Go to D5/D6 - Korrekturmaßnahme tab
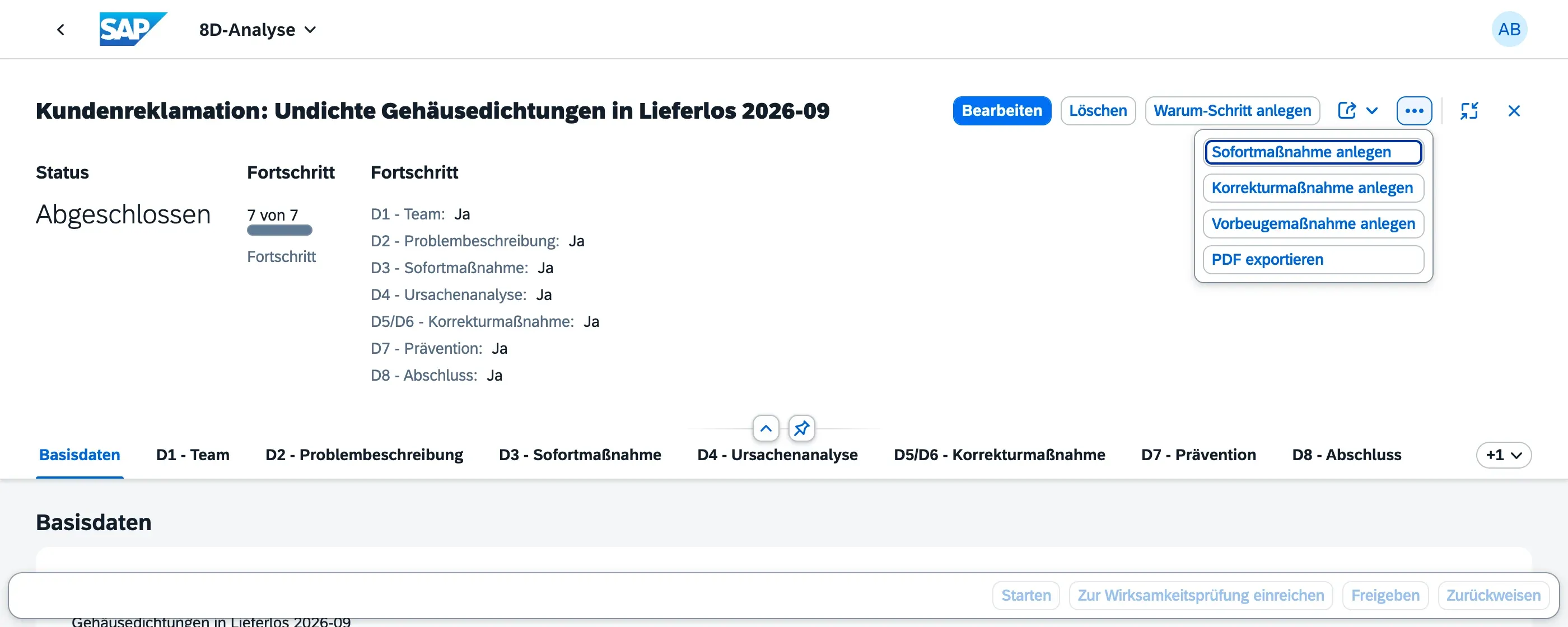Viewport: 1568px width, 627px height. tap(1000, 455)
